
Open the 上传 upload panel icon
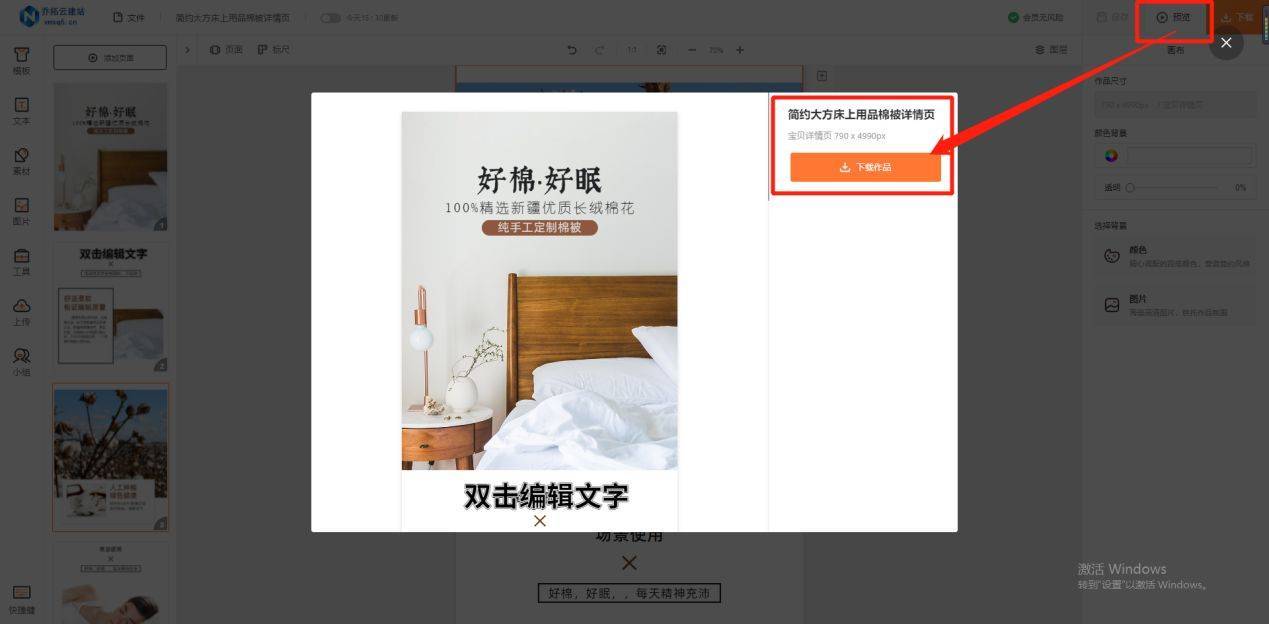coord(21,312)
